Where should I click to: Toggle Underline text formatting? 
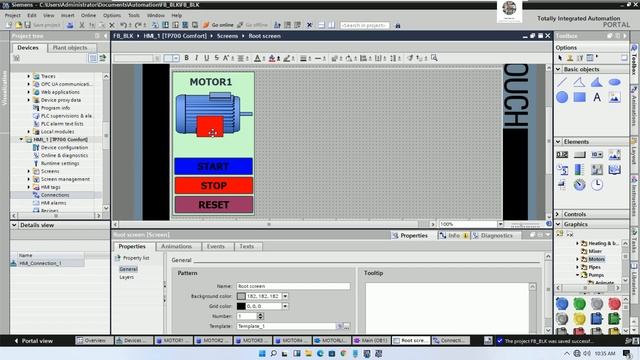coord(207,58)
